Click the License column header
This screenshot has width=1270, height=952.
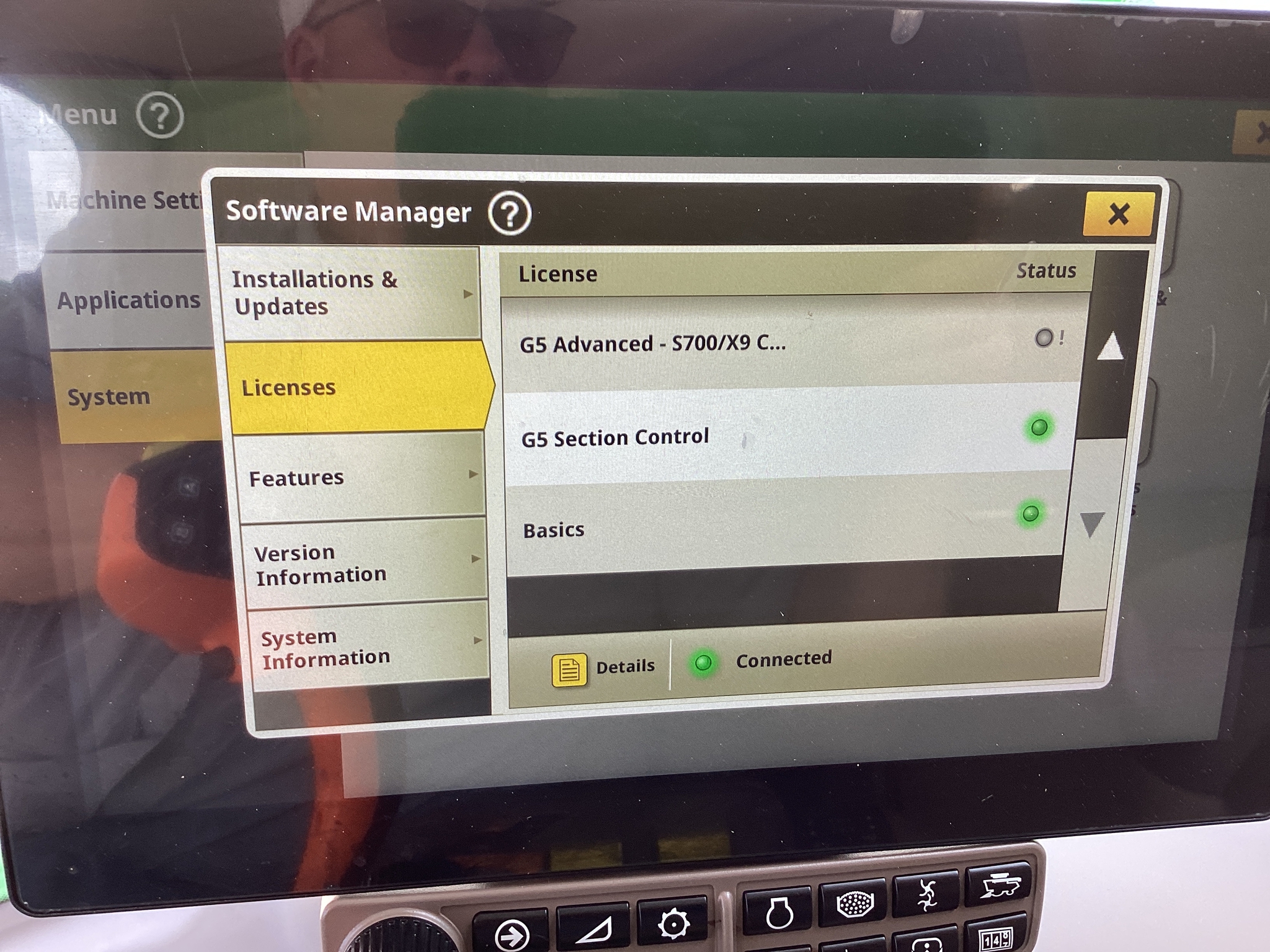click(558, 274)
